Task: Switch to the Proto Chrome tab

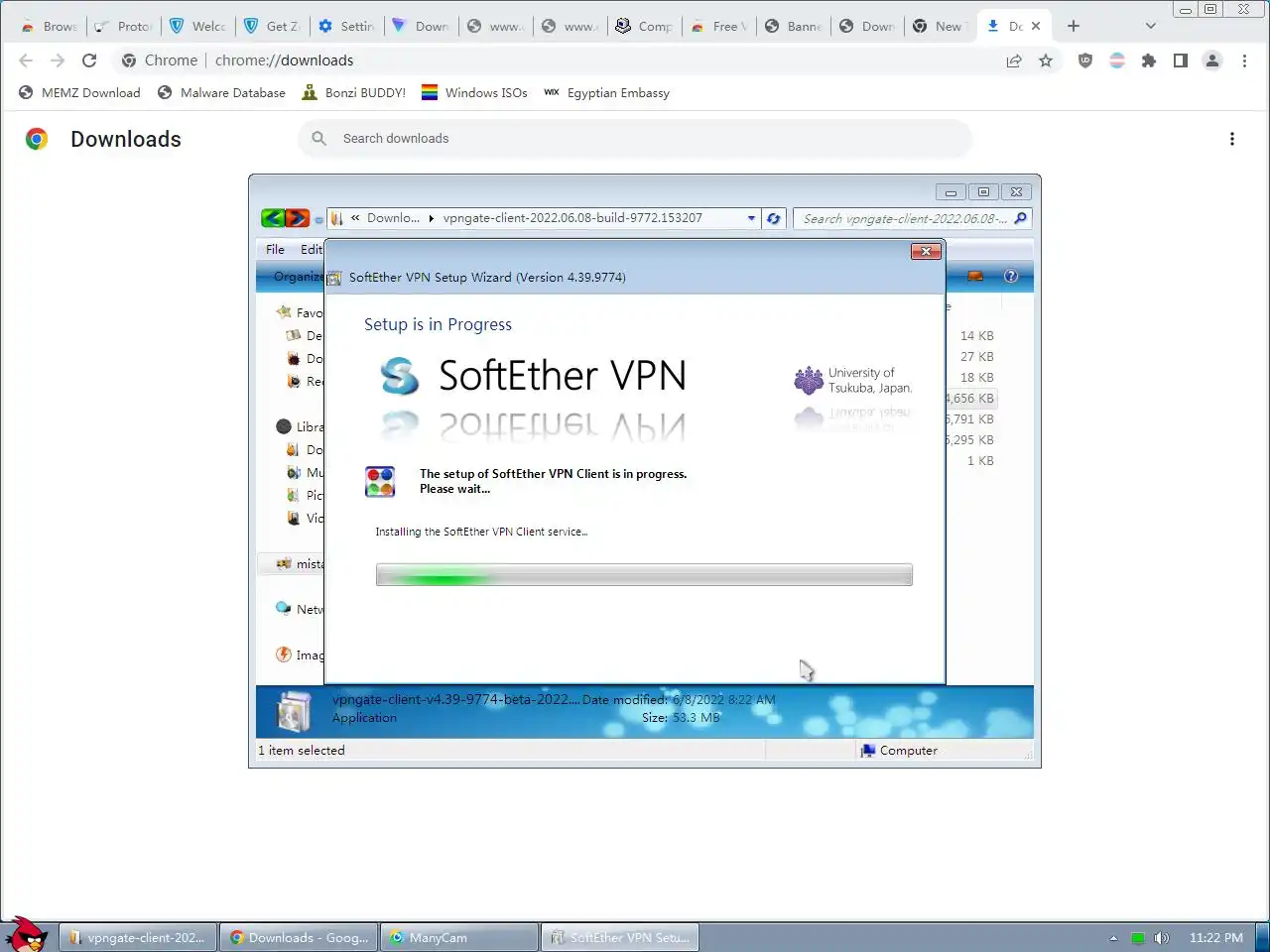Action: pos(123,26)
